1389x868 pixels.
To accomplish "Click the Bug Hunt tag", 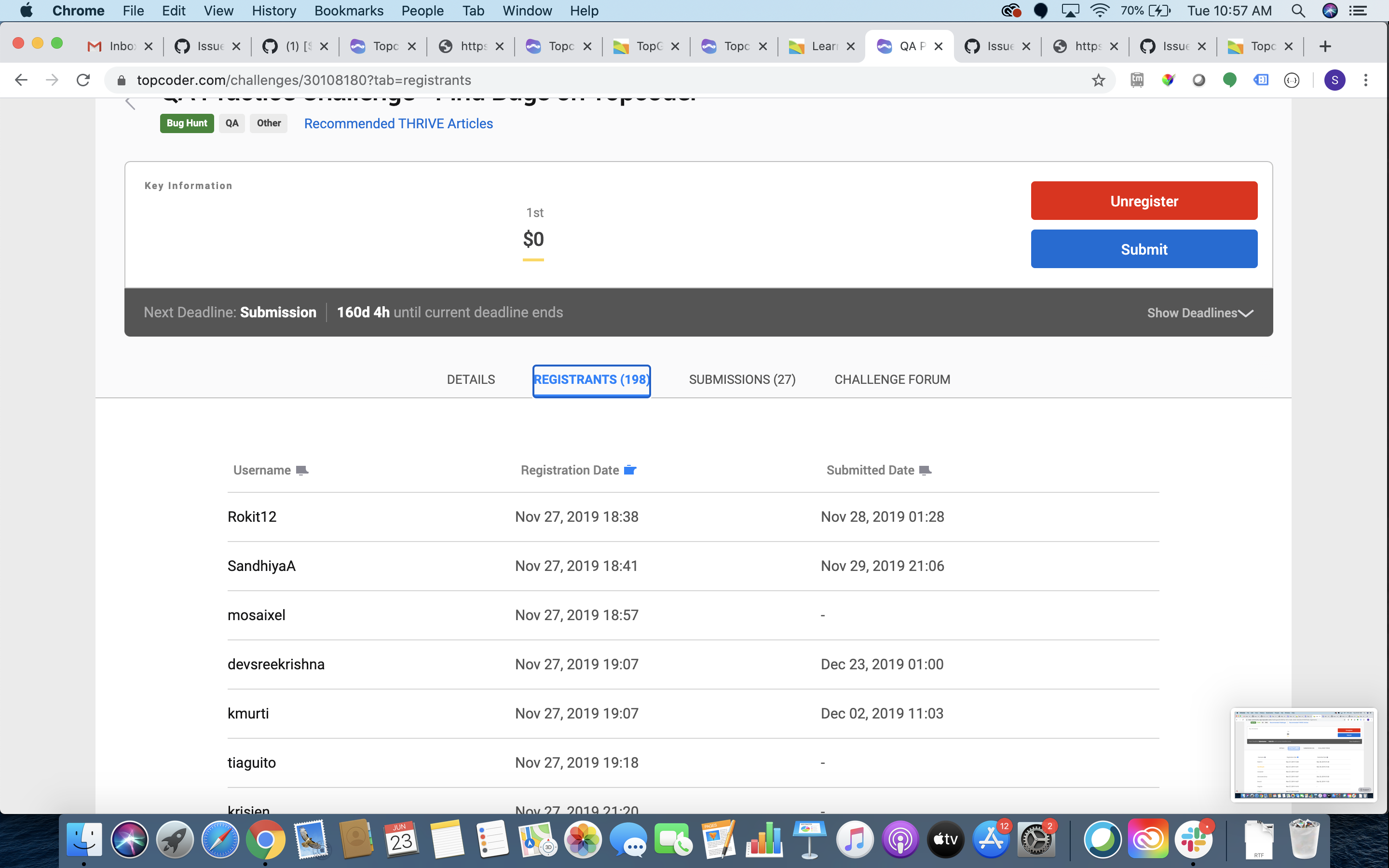I will click(x=187, y=123).
